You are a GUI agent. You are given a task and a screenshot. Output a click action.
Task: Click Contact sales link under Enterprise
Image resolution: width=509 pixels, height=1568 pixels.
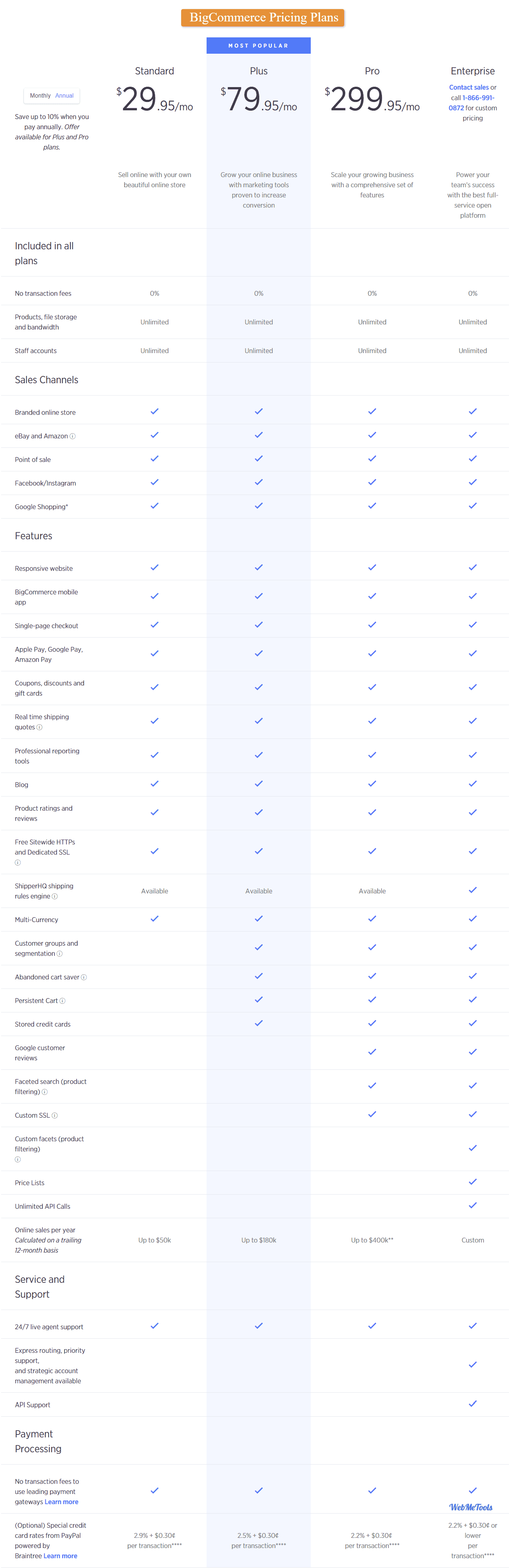[469, 87]
